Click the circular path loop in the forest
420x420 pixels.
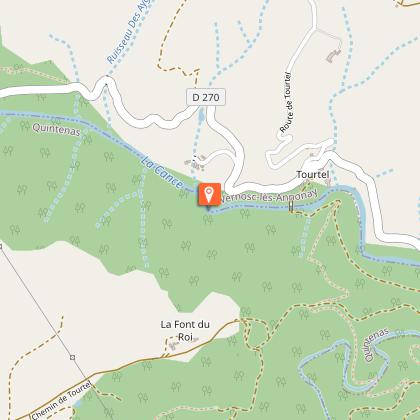[257, 334]
